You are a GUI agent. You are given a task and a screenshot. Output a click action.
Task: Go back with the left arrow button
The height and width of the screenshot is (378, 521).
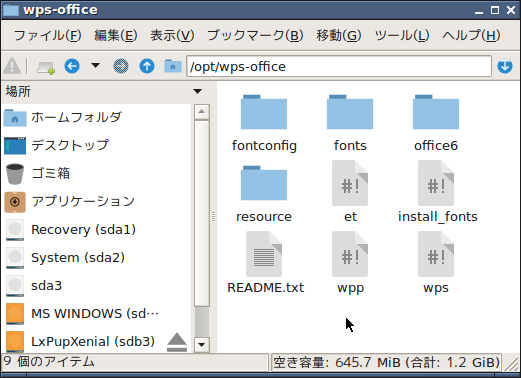[72, 66]
